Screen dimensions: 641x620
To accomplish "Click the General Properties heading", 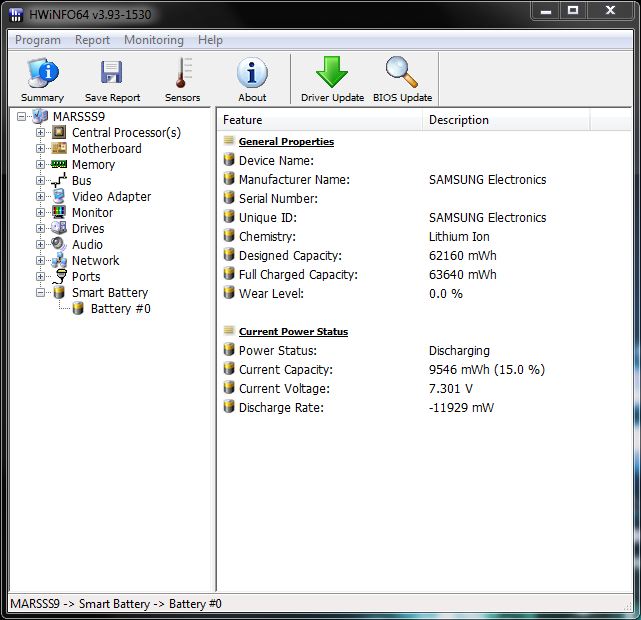I will click(x=286, y=141).
